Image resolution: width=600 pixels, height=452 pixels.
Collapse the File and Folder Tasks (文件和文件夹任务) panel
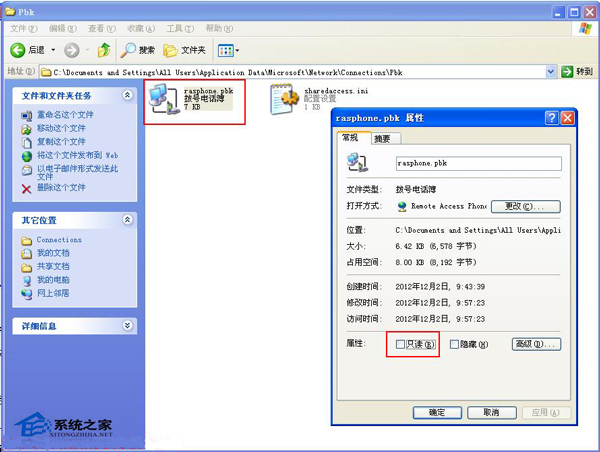click(127, 95)
